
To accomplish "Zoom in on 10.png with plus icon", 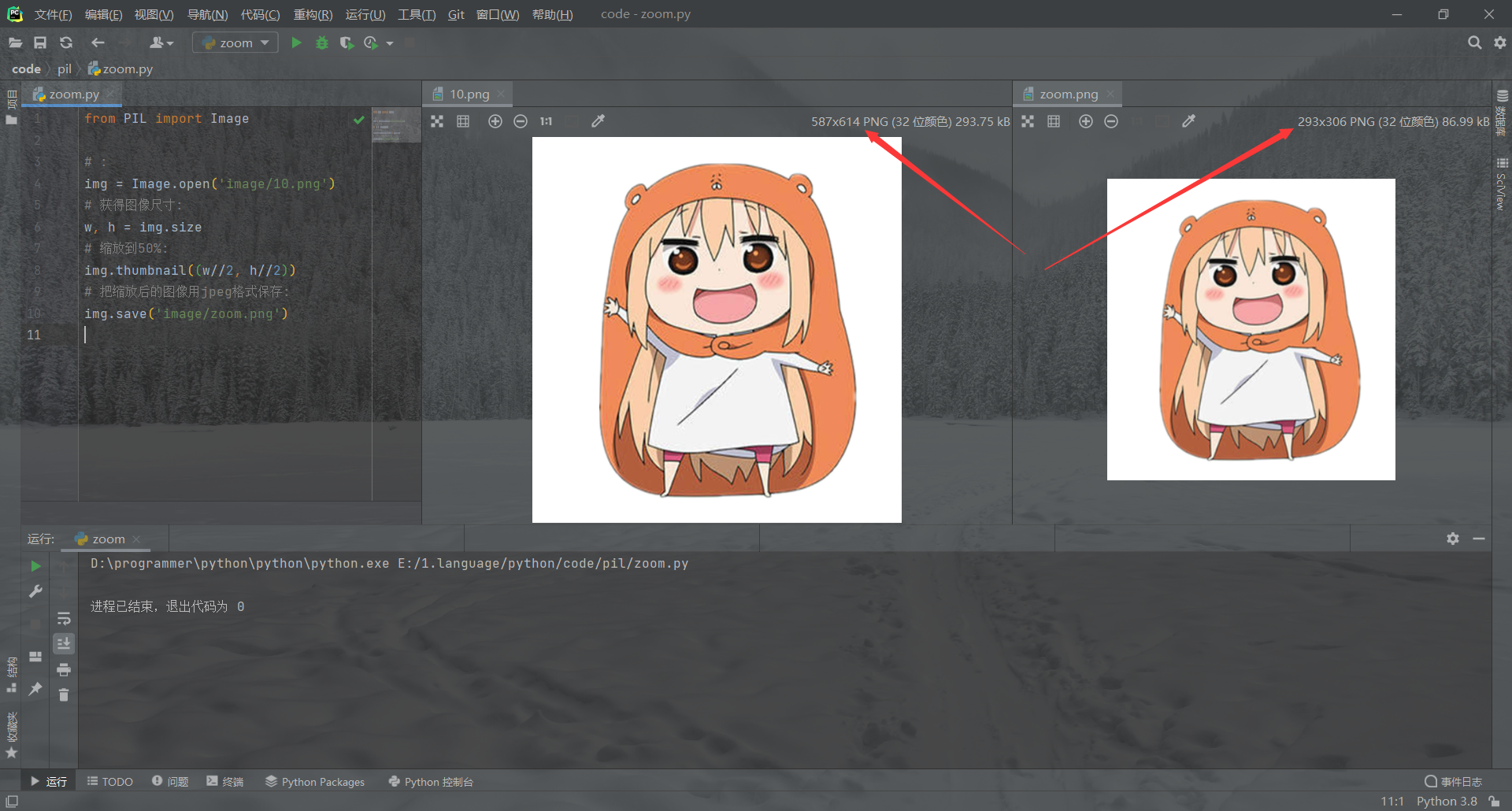I will (x=495, y=121).
